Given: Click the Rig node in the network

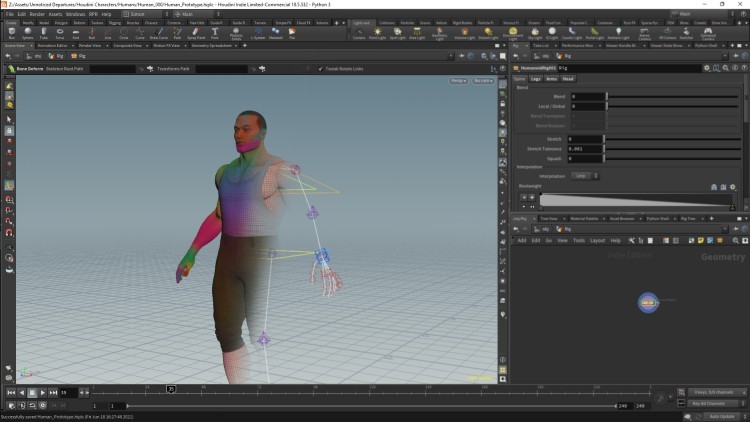Looking at the screenshot, I should [647, 300].
